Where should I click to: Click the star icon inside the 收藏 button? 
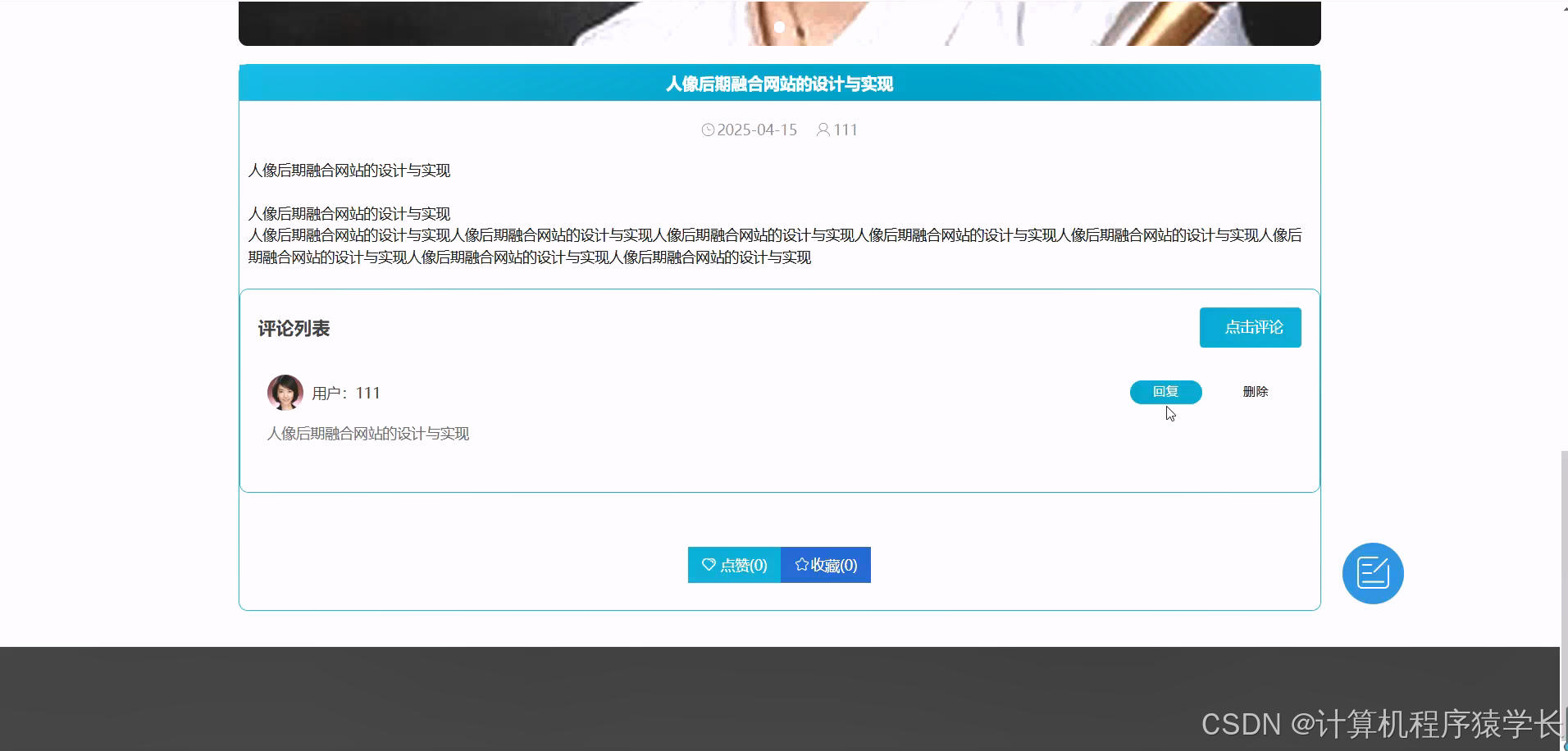tap(800, 564)
